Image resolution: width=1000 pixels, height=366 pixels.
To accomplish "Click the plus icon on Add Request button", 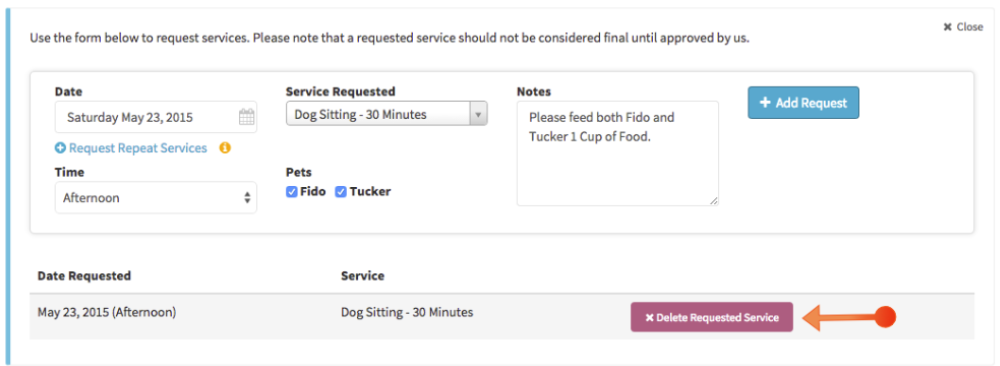I will click(765, 103).
